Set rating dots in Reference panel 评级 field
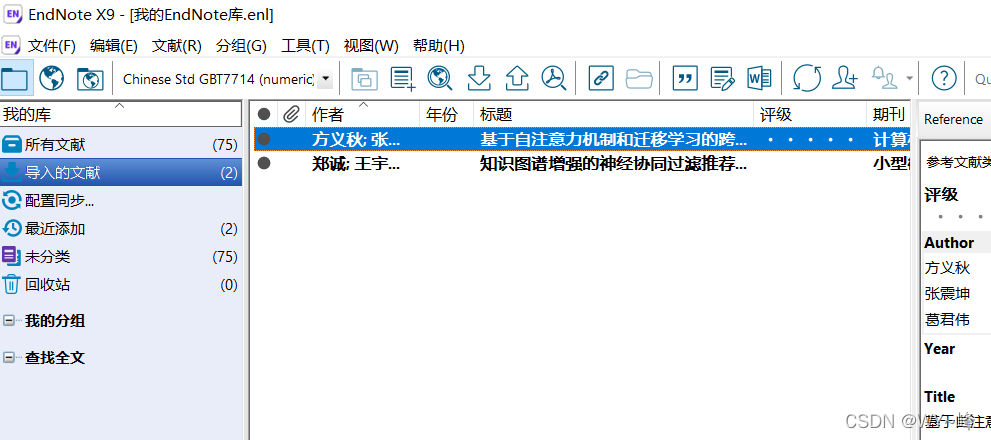The image size is (991, 440). pos(961,217)
